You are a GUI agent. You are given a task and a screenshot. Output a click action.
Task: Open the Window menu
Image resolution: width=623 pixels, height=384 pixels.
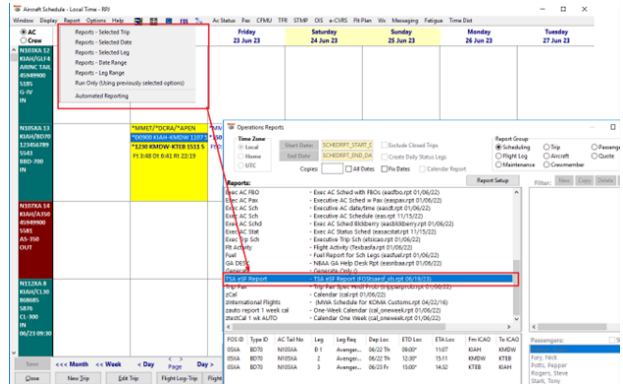pyautogui.click(x=23, y=21)
